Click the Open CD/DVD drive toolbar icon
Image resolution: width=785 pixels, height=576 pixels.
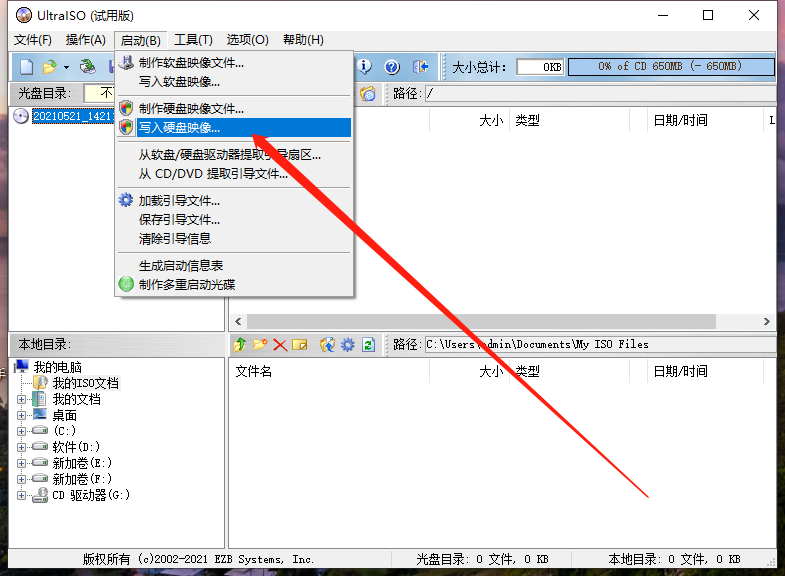click(x=88, y=67)
